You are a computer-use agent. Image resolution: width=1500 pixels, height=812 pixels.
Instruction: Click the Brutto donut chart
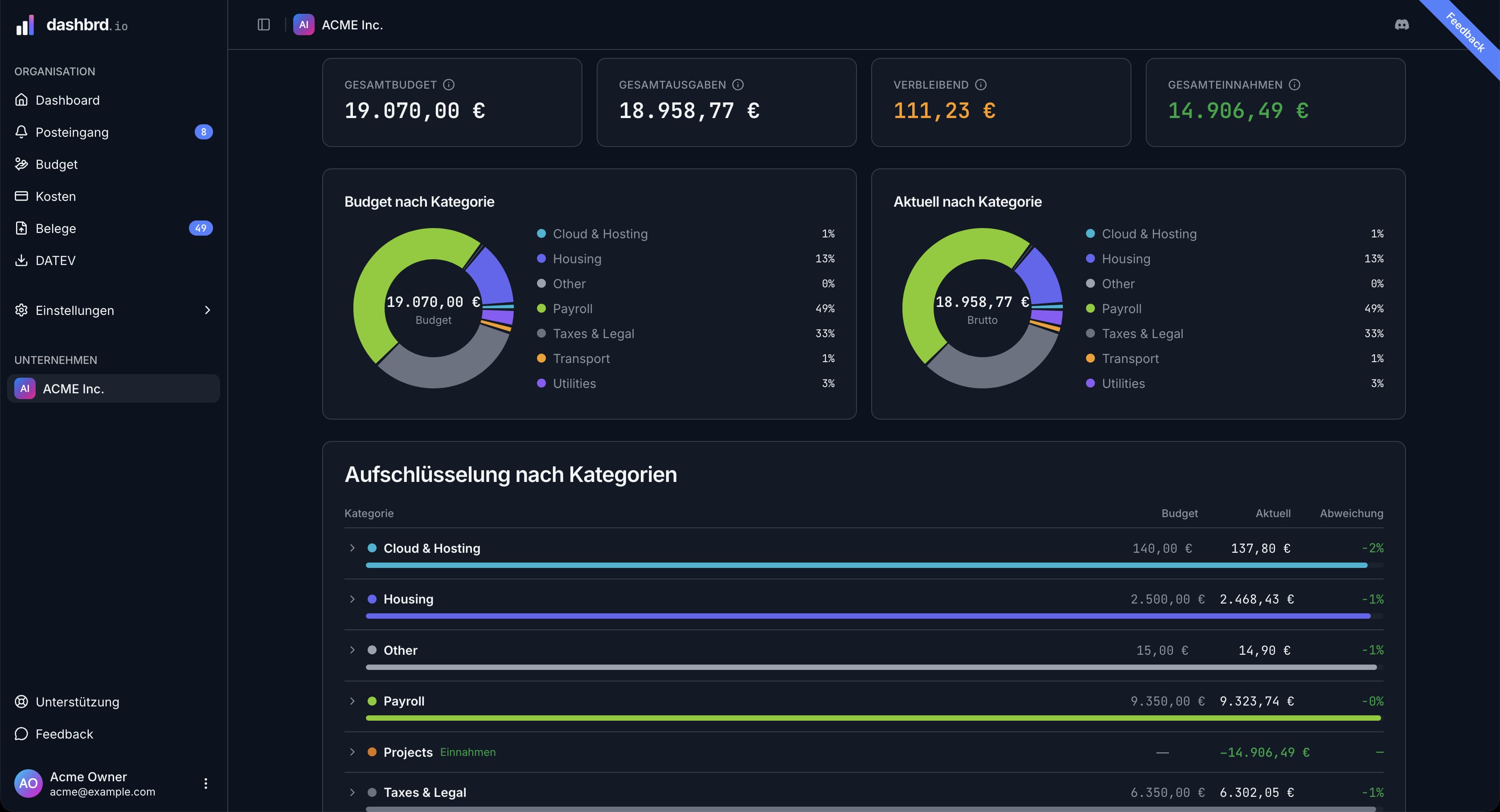[982, 308]
